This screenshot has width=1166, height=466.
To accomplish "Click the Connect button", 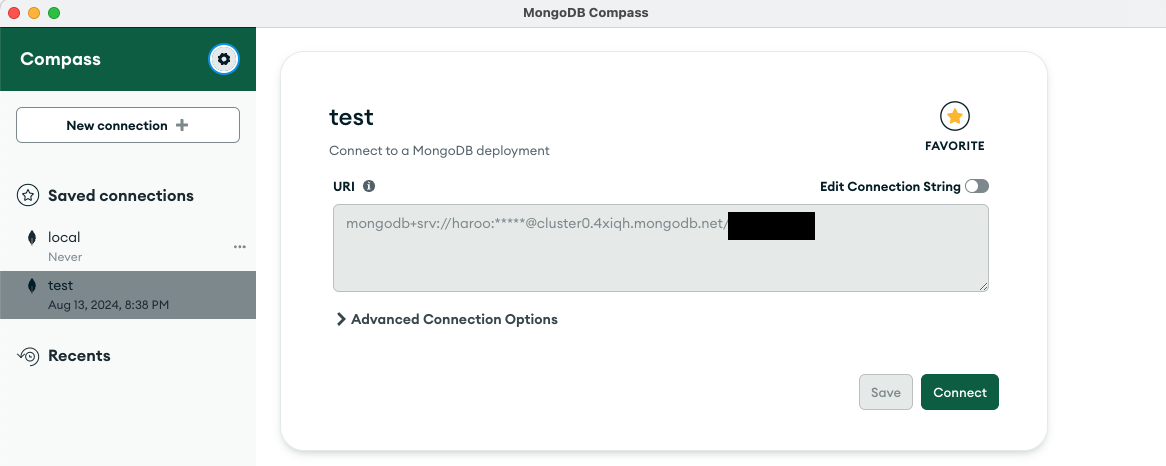I will pyautogui.click(x=959, y=392).
